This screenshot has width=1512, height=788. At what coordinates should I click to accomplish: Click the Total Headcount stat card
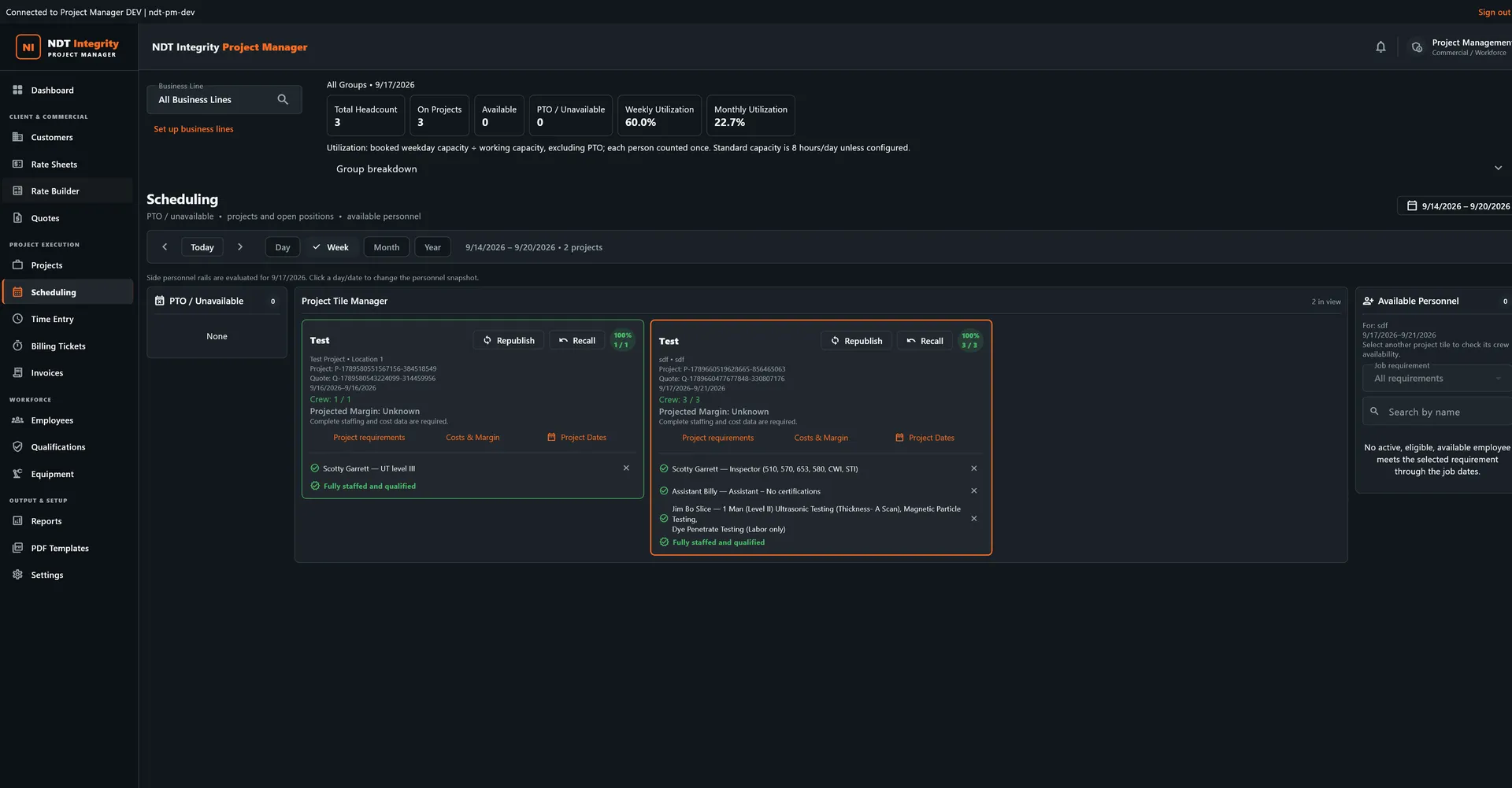[365, 116]
